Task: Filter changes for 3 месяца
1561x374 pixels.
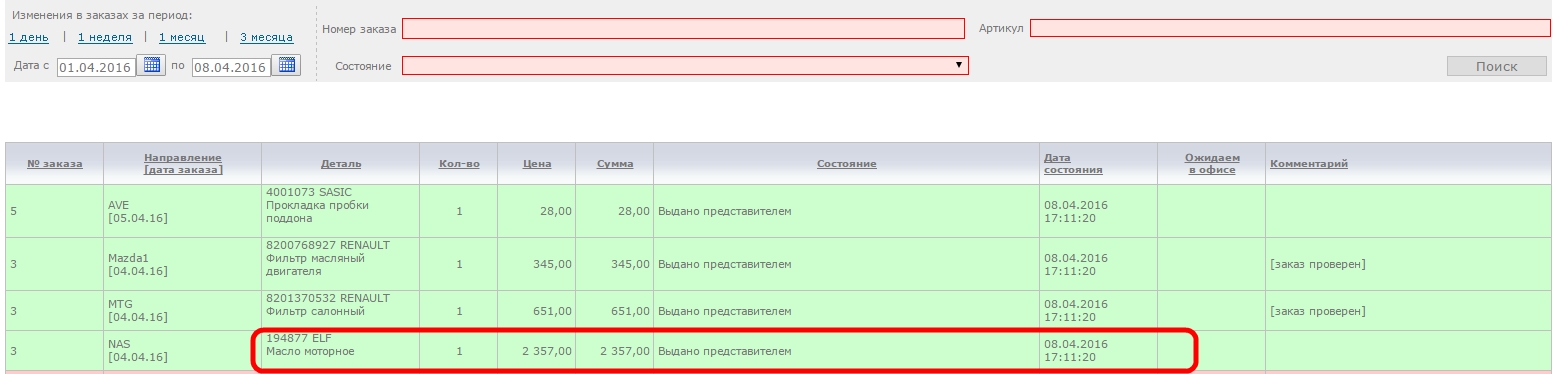Action: click(266, 37)
